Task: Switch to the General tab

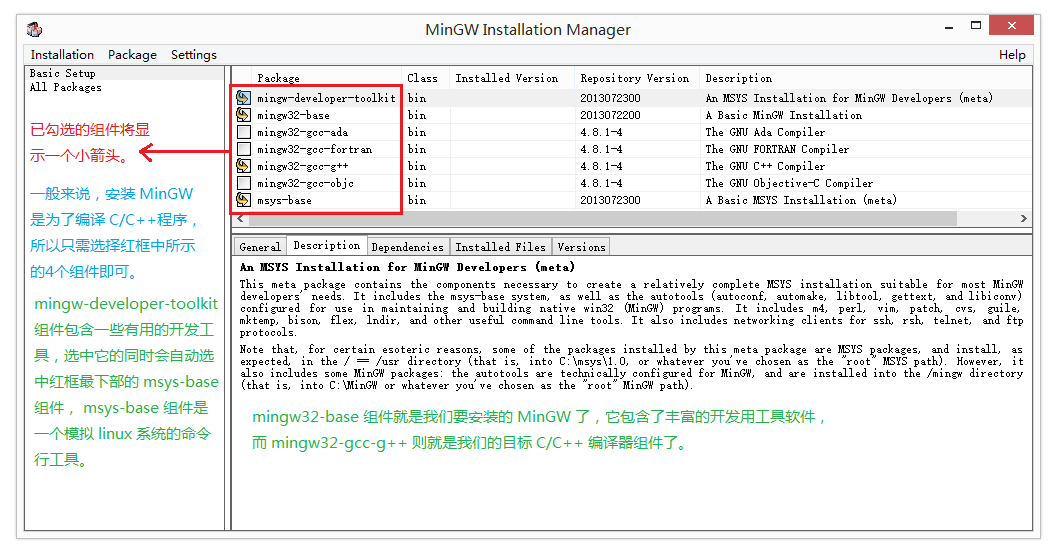Action: pos(260,246)
